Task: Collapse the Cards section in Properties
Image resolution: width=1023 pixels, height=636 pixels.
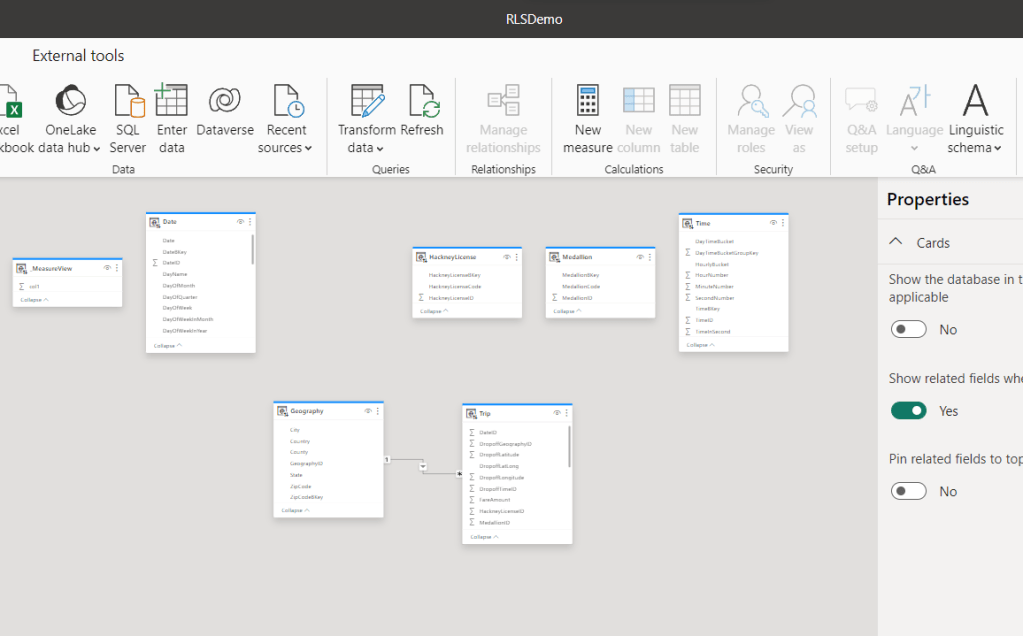Action: (x=895, y=243)
